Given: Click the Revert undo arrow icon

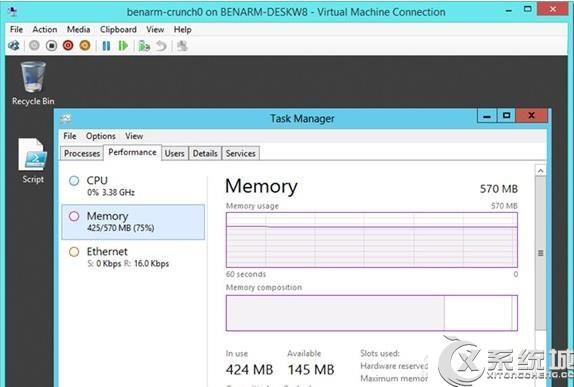Looking at the screenshot, I should (x=161, y=46).
